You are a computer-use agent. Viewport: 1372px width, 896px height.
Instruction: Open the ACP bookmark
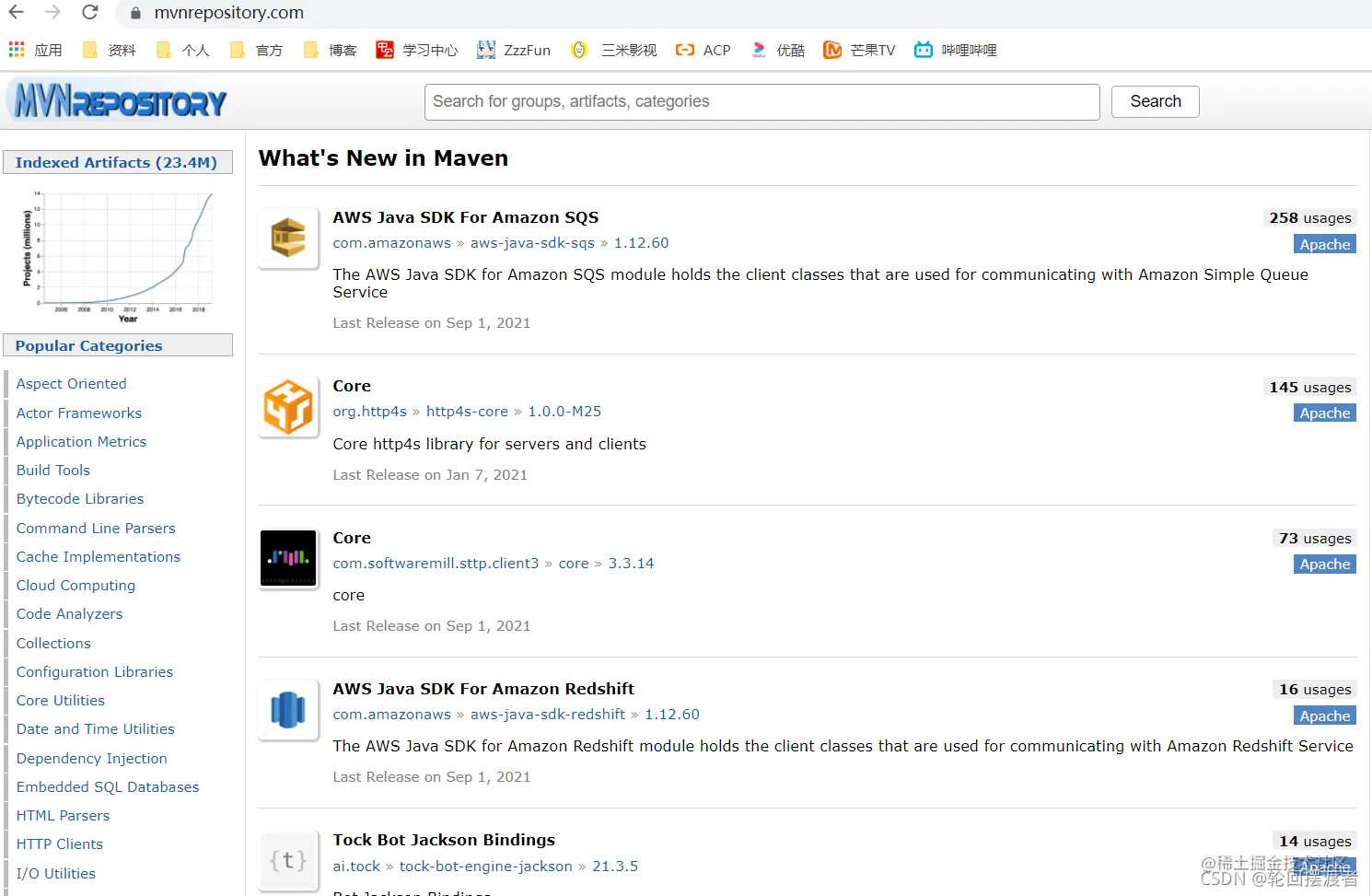[x=703, y=50]
